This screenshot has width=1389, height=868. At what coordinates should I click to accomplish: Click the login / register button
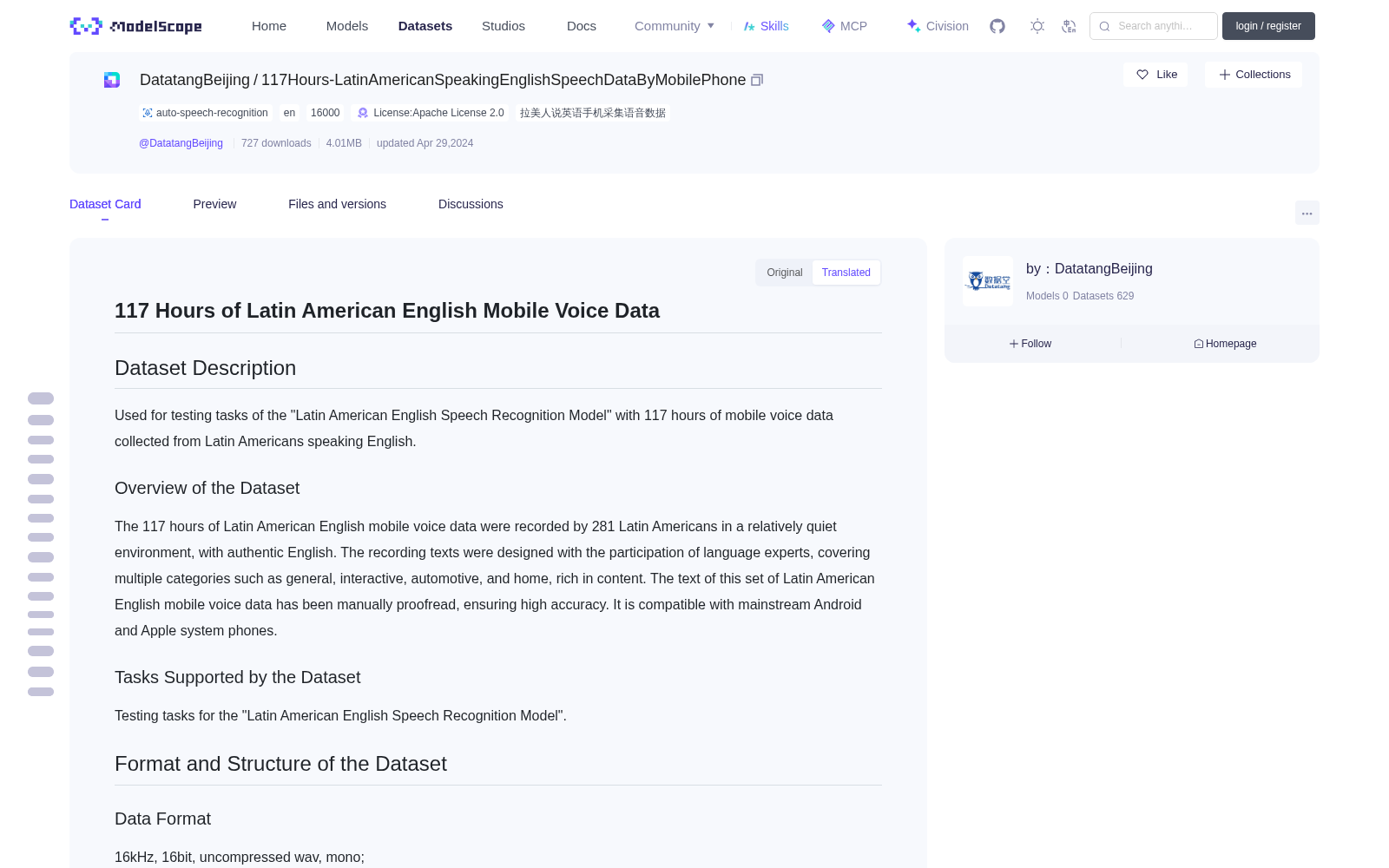click(x=1268, y=26)
